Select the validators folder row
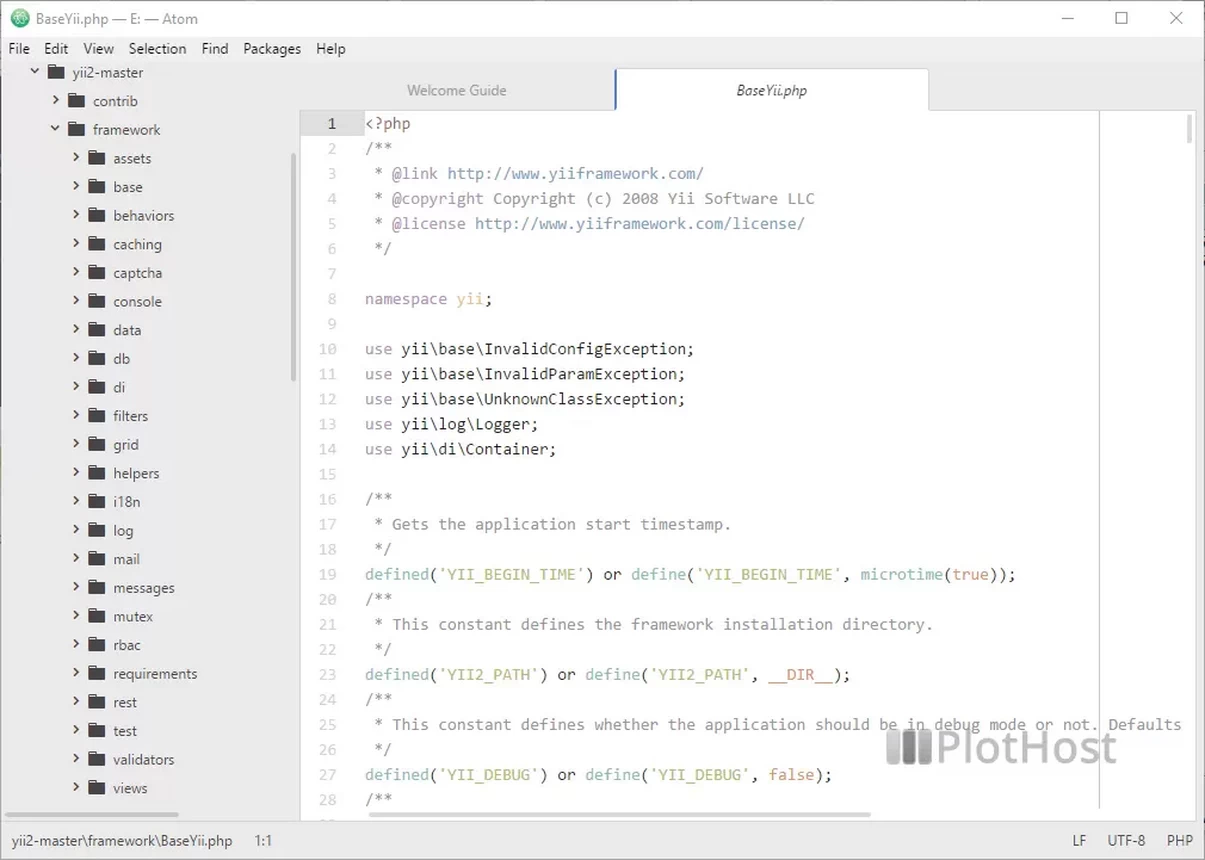The width and height of the screenshot is (1205, 860). click(x=150, y=759)
